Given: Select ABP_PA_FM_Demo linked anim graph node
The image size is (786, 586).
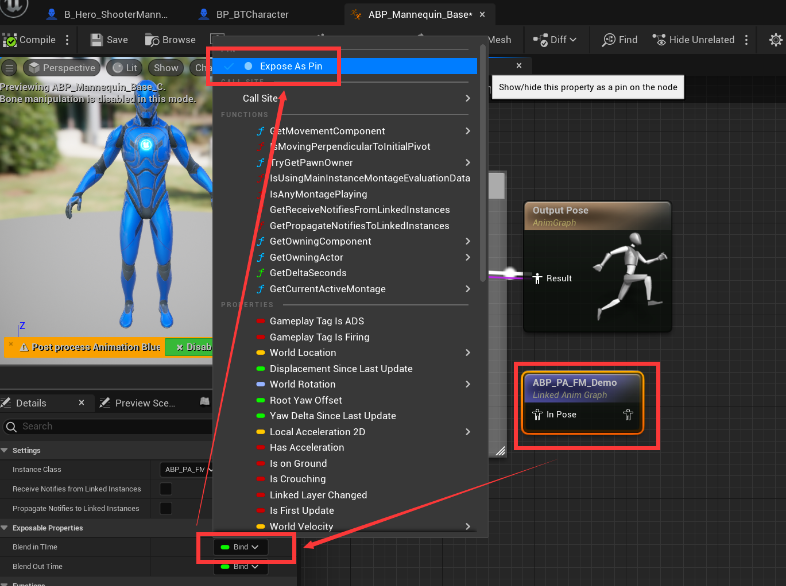Looking at the screenshot, I should (582, 403).
